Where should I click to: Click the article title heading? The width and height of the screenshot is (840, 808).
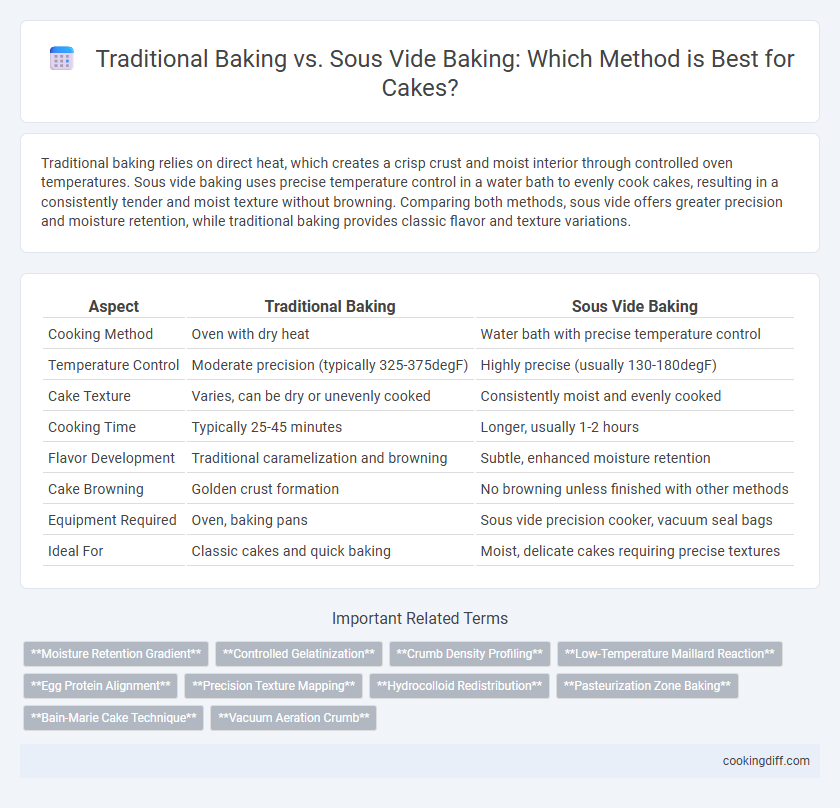tap(445, 73)
